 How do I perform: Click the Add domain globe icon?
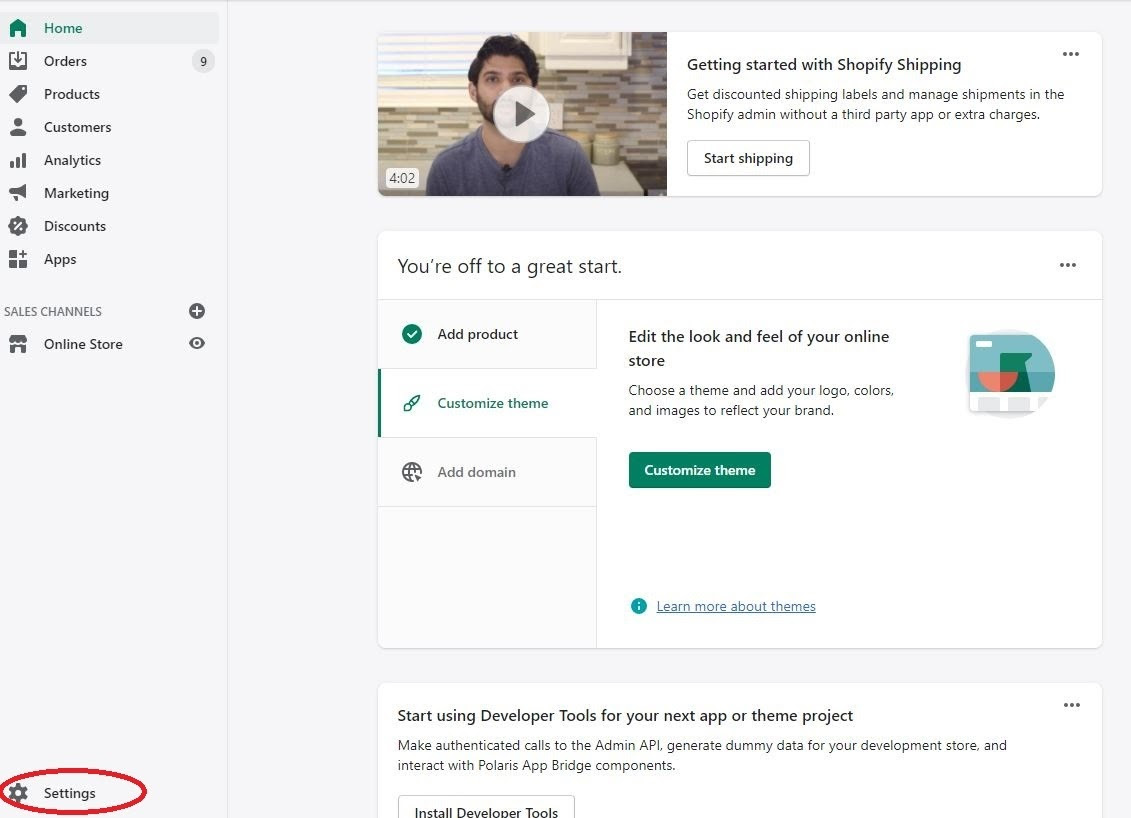tap(412, 472)
